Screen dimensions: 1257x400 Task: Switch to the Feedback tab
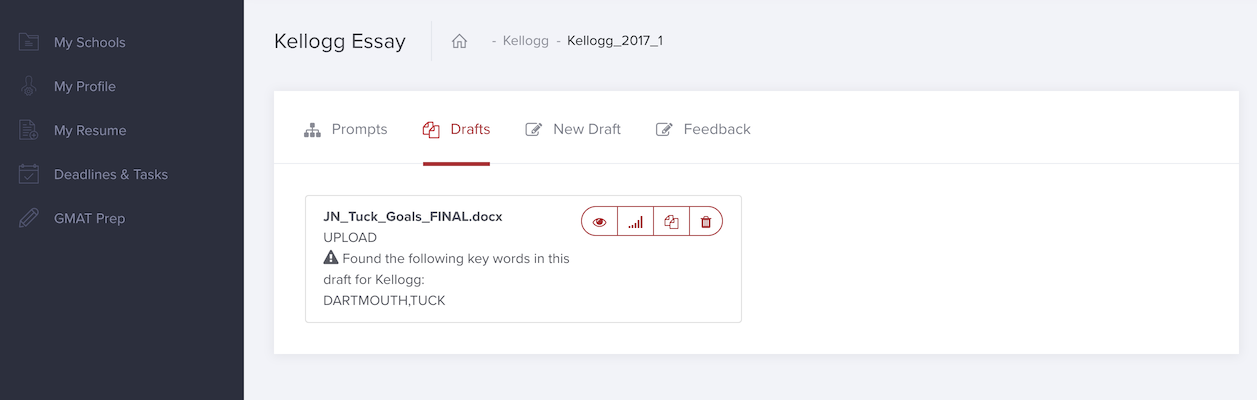pos(703,130)
